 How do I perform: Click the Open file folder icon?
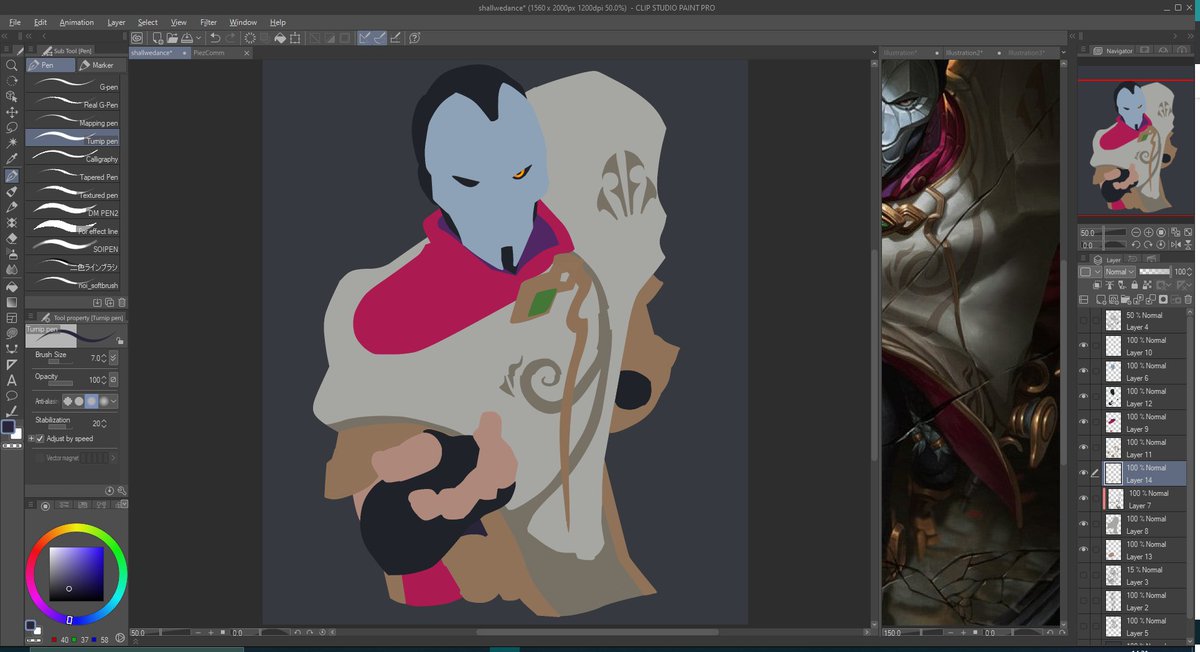pos(171,38)
